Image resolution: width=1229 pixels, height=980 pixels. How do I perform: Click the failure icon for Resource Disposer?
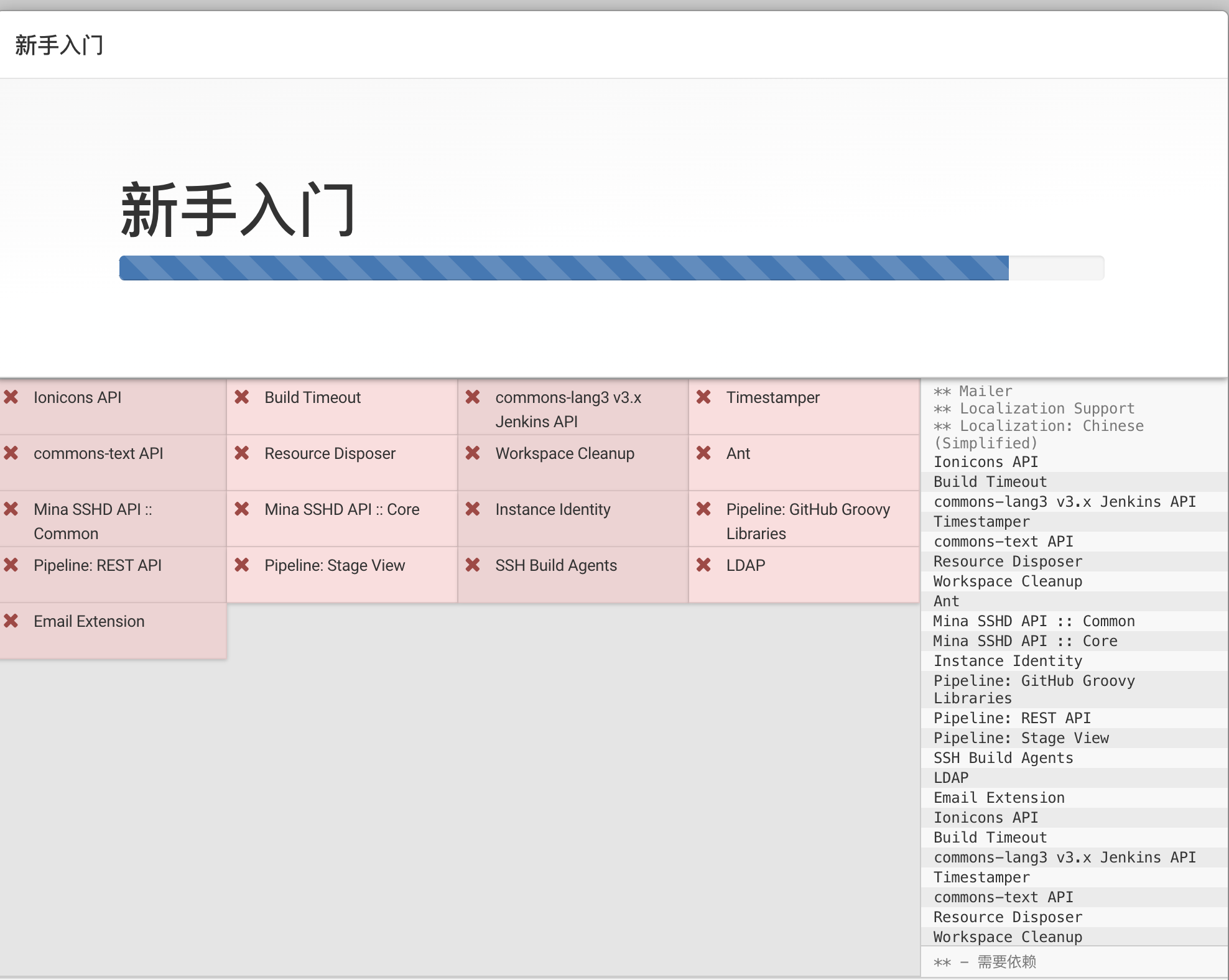tap(242, 453)
